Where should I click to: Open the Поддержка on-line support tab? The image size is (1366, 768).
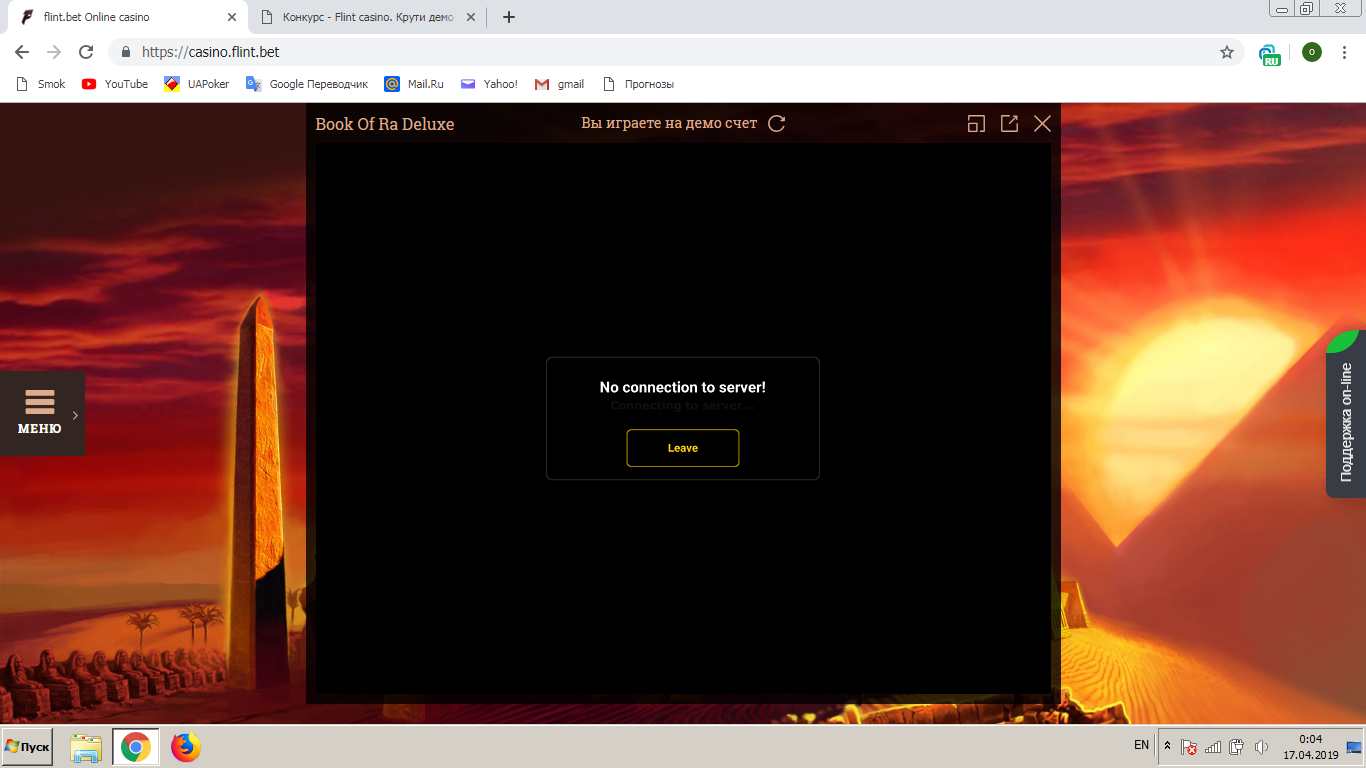1346,414
